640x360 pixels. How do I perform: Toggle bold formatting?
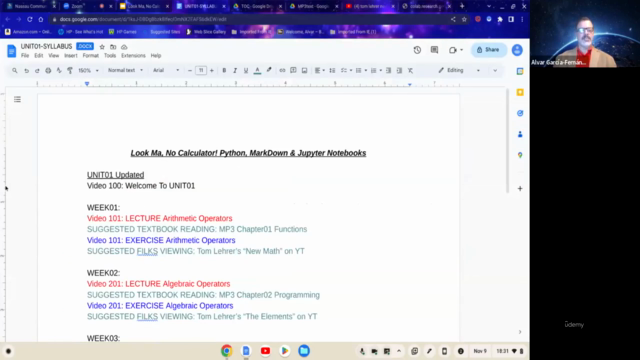[224, 71]
